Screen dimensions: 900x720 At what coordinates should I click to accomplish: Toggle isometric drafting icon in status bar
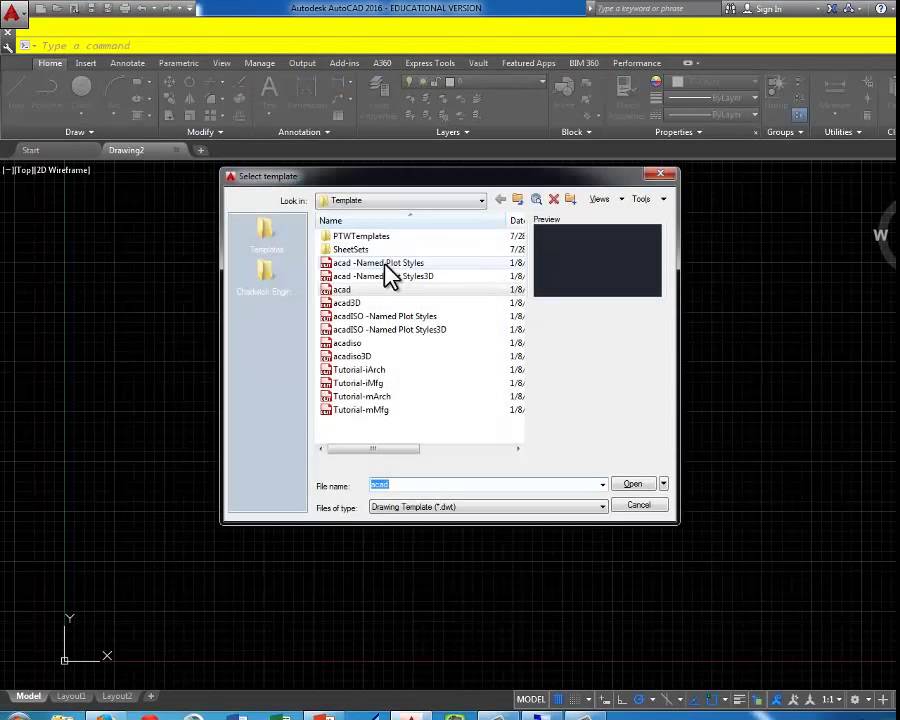tap(666, 699)
